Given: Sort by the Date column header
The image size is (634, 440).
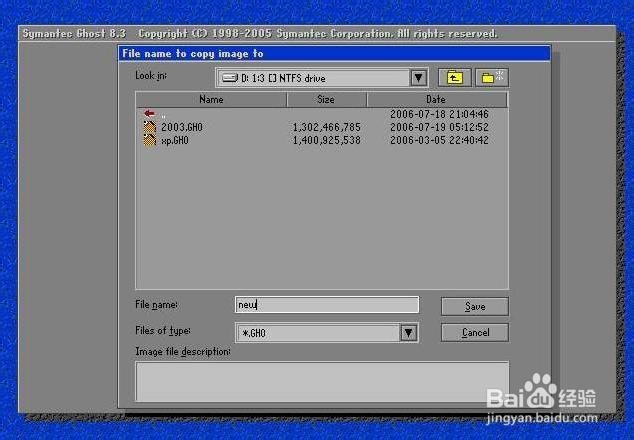Looking at the screenshot, I should tap(436, 99).
